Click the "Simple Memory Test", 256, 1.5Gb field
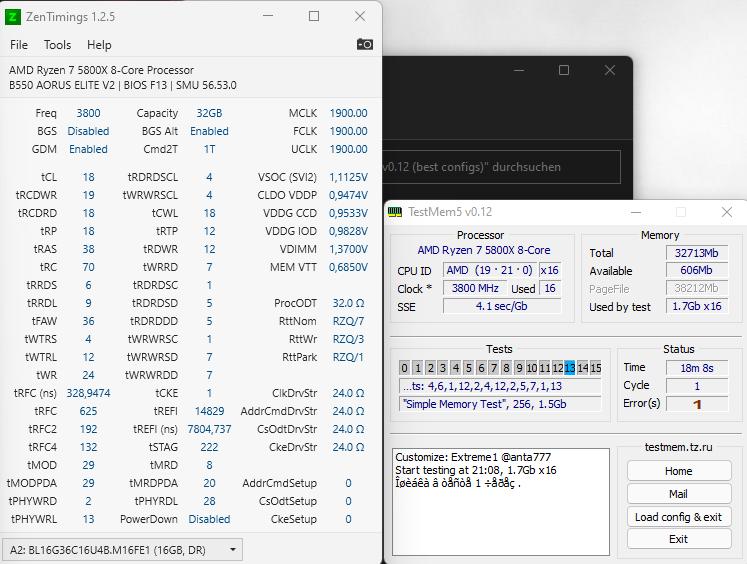 (500, 404)
